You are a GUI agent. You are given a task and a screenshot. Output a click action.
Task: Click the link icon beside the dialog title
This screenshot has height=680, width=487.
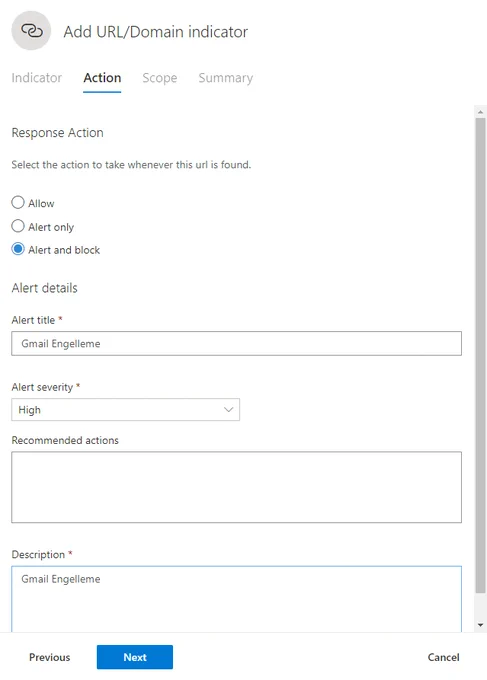click(31, 31)
